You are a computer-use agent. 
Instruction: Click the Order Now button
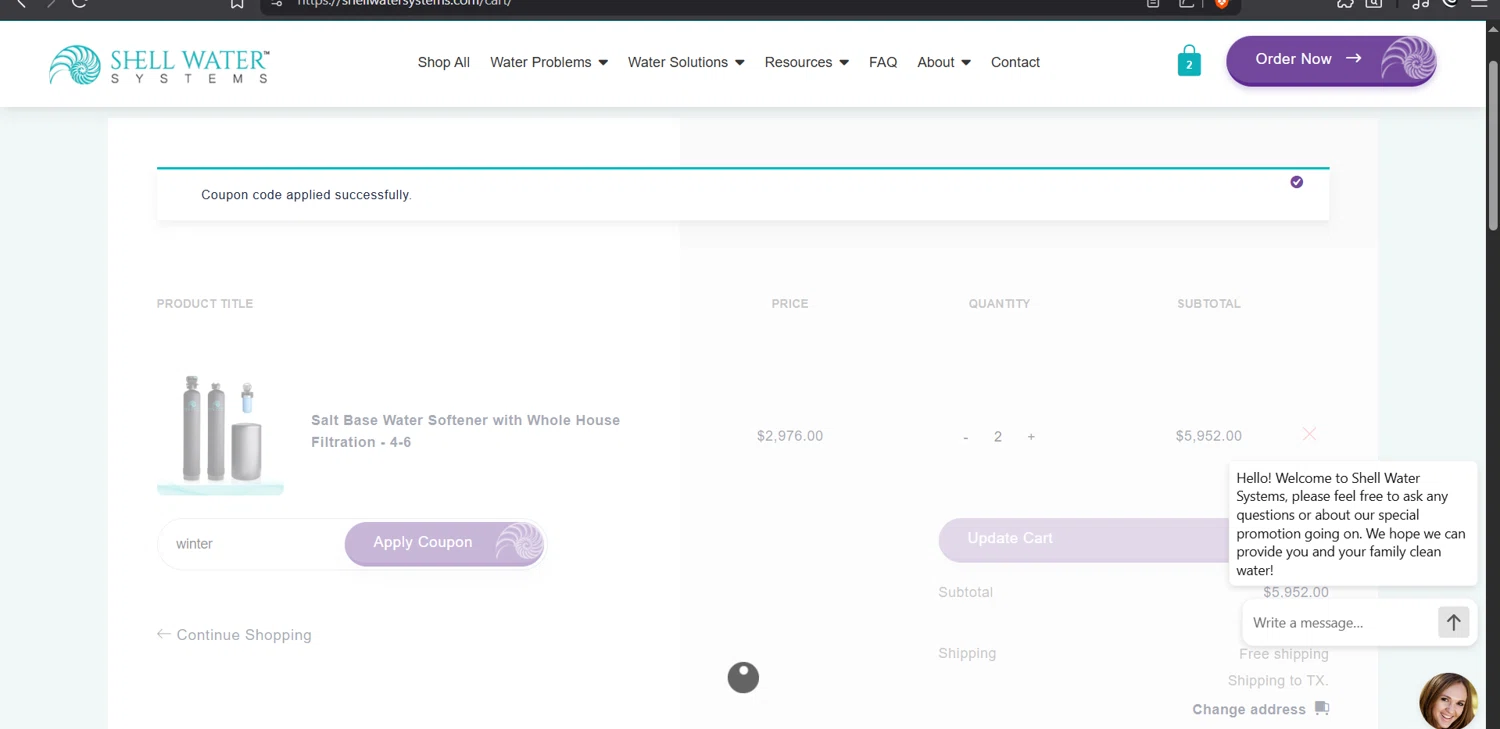1331,60
